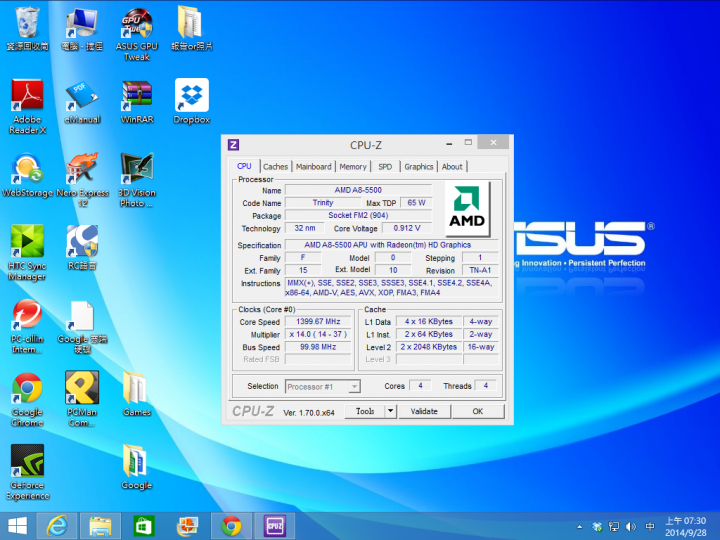Open the paint-like app on the taskbar
720x540 pixels.
tap(187, 526)
